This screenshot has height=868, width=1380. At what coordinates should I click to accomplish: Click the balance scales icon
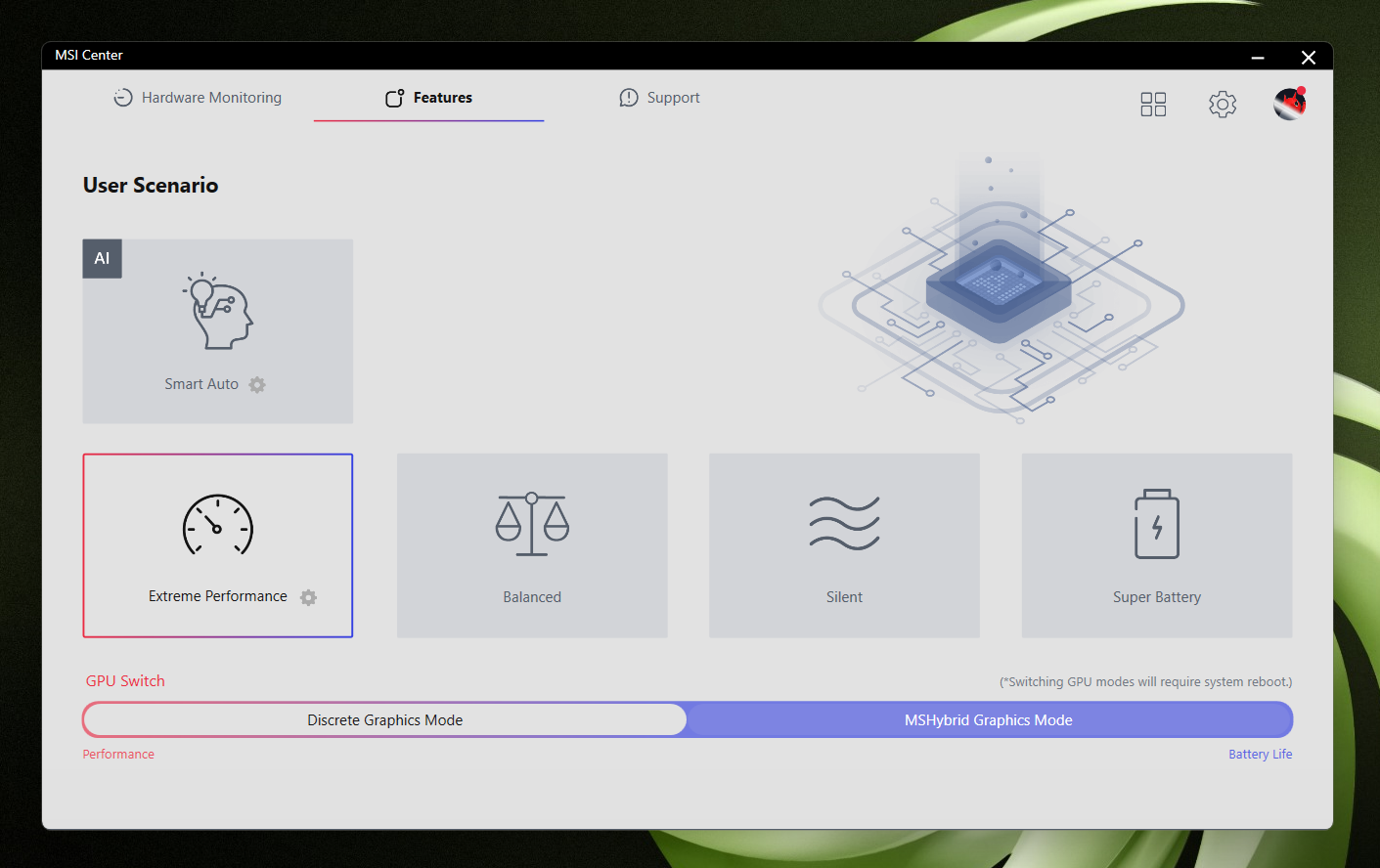click(x=532, y=524)
